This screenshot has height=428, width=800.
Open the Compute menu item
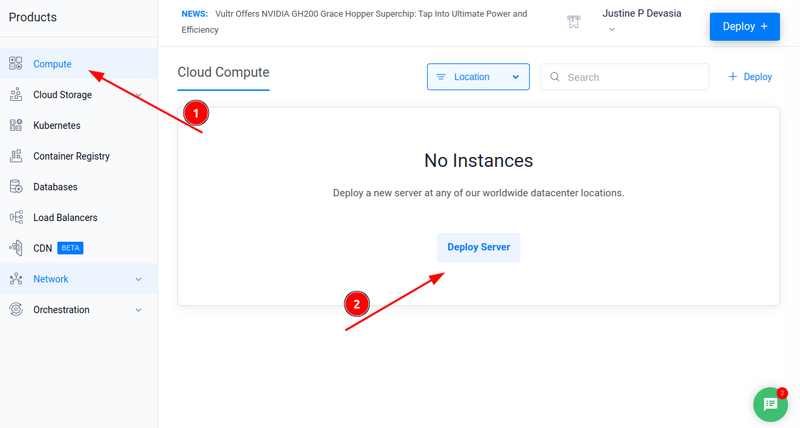79,64
